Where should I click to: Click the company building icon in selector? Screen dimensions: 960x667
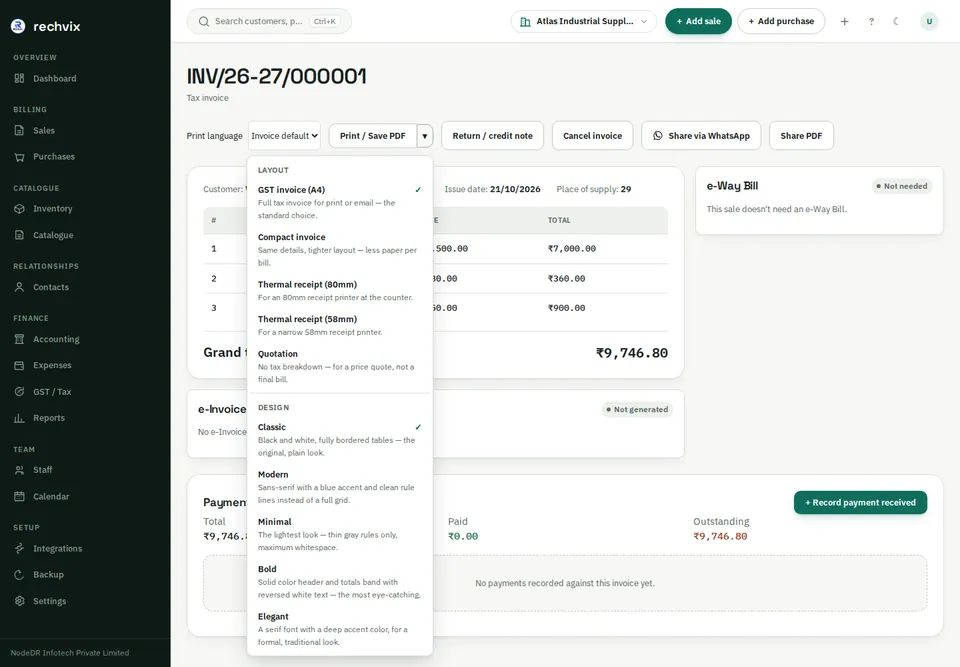[525, 21]
